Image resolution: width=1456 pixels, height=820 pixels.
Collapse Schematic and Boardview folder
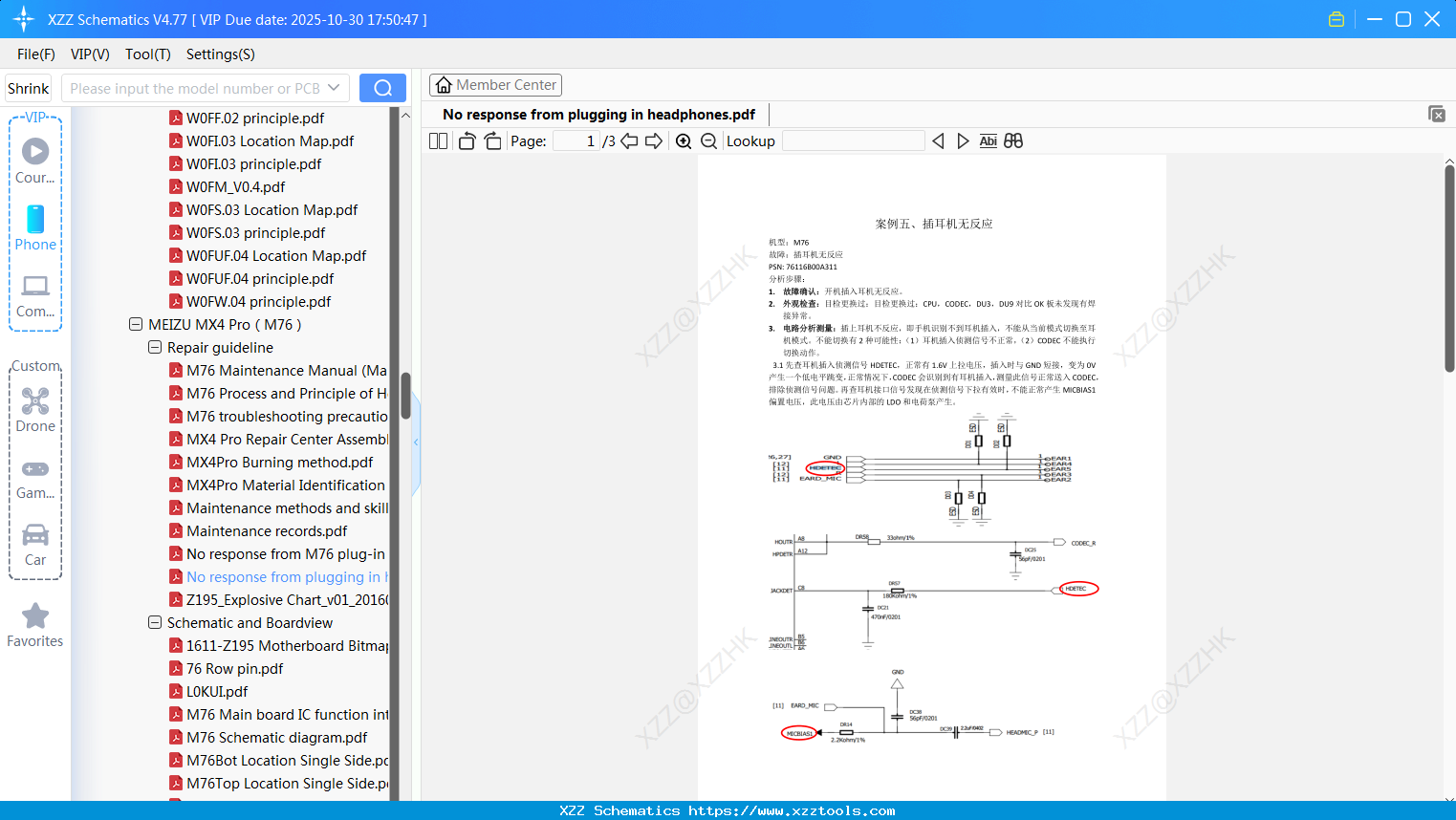click(155, 622)
